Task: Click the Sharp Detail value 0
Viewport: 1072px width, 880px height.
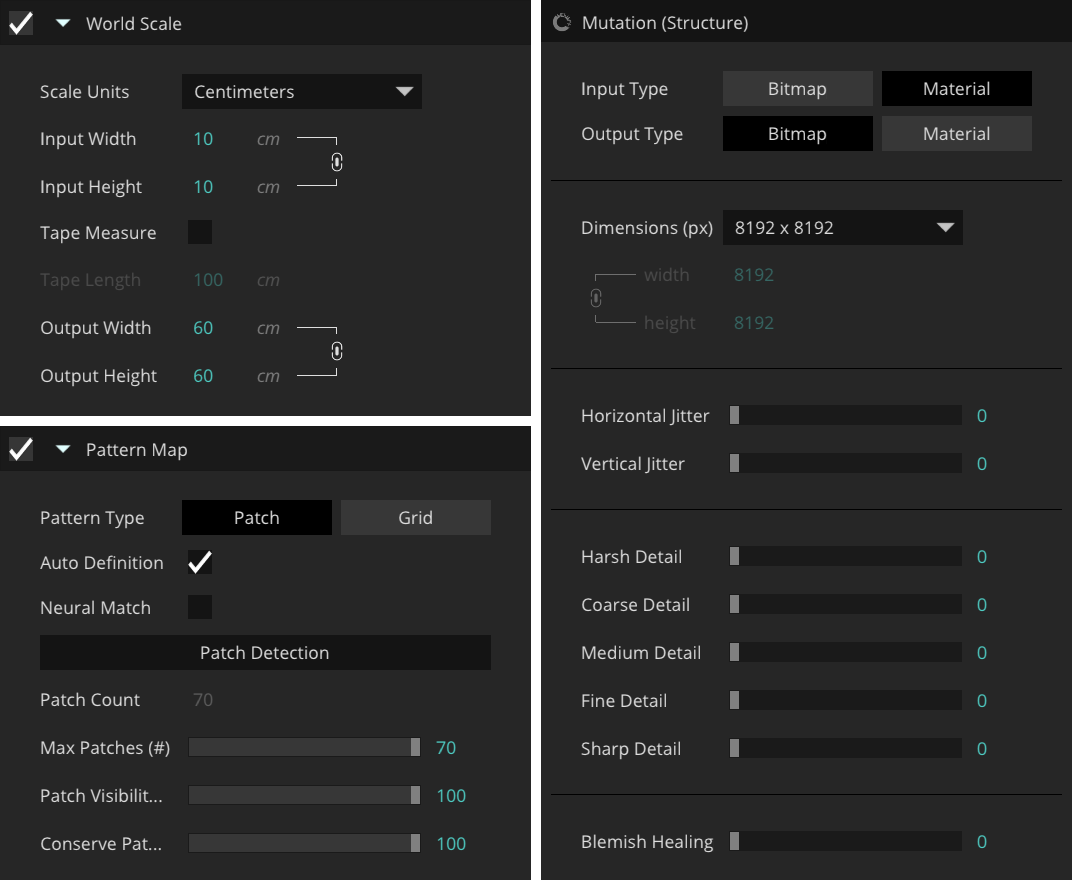Action: tap(982, 748)
